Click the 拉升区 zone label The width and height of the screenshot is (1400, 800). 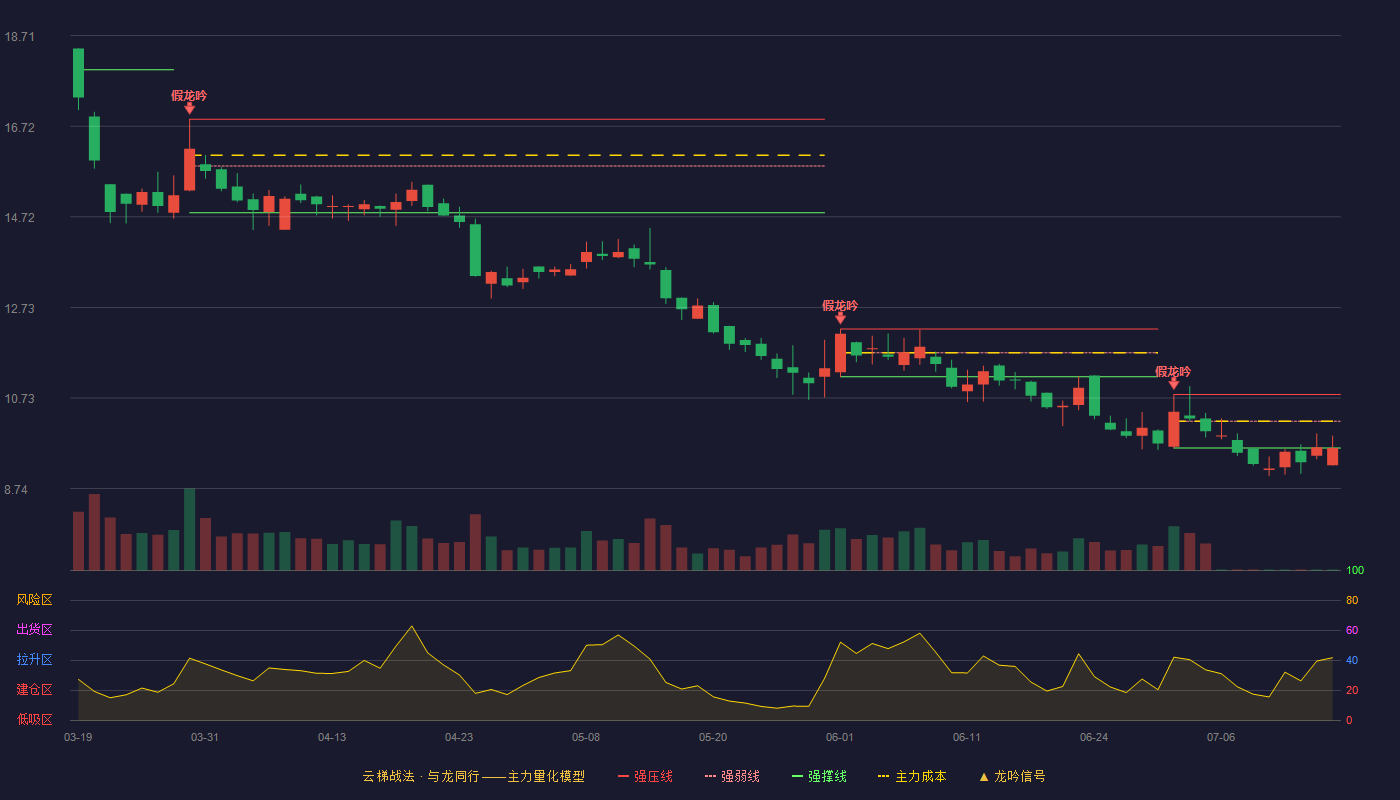[x=34, y=660]
